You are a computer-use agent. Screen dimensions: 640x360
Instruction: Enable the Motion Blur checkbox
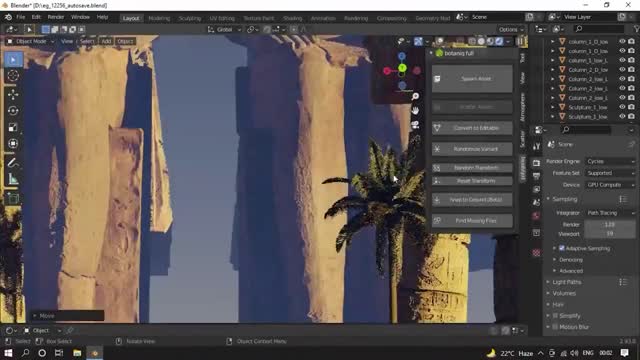[555, 327]
